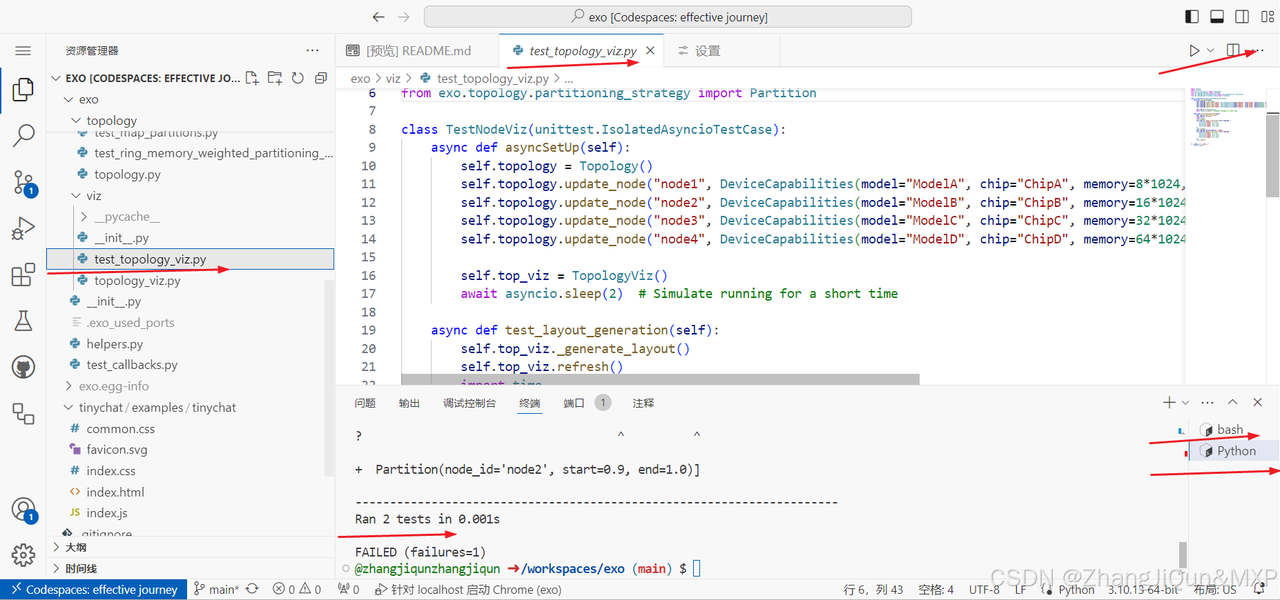Screen dimensions: 1280x600
Task: Select the bash terminal instance
Action: 1229,430
